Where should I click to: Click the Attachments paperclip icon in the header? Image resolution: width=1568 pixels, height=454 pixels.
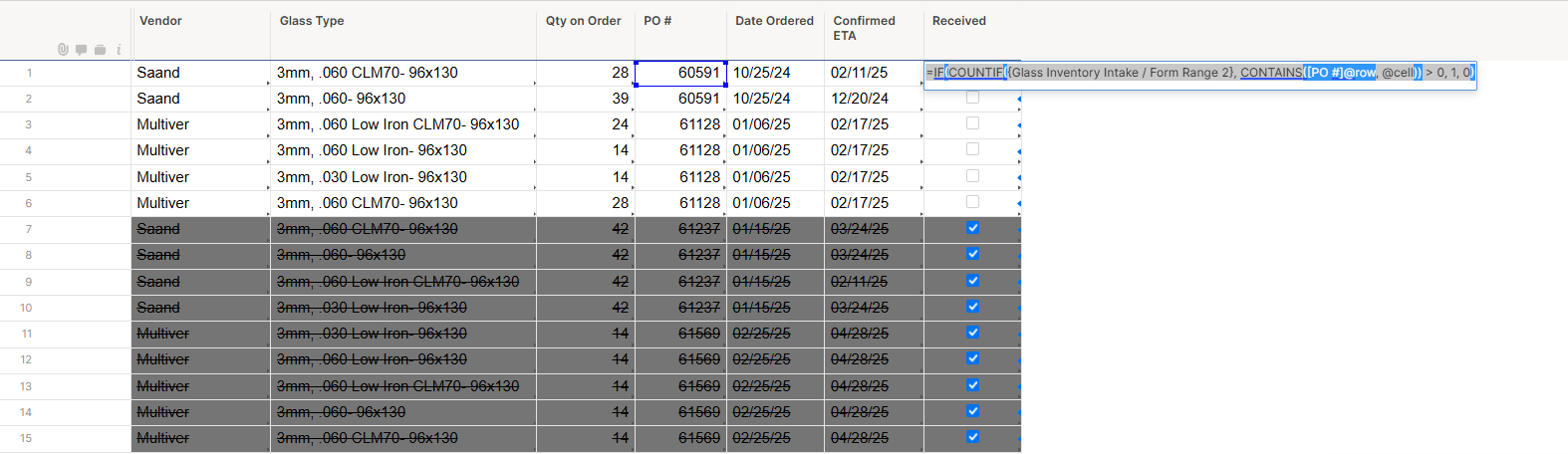click(63, 50)
